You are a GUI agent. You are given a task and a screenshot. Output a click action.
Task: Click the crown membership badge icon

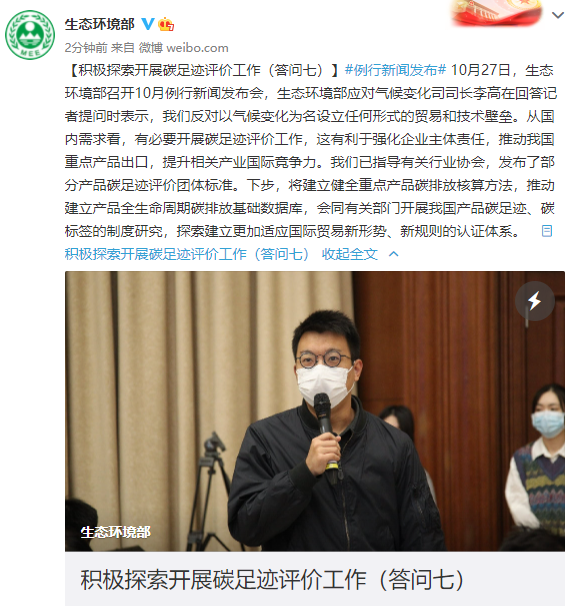tap(166, 24)
